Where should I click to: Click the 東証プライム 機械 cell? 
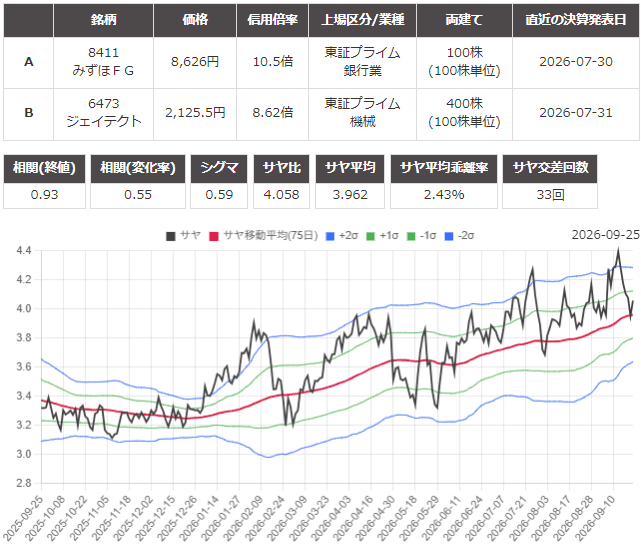pos(363,113)
